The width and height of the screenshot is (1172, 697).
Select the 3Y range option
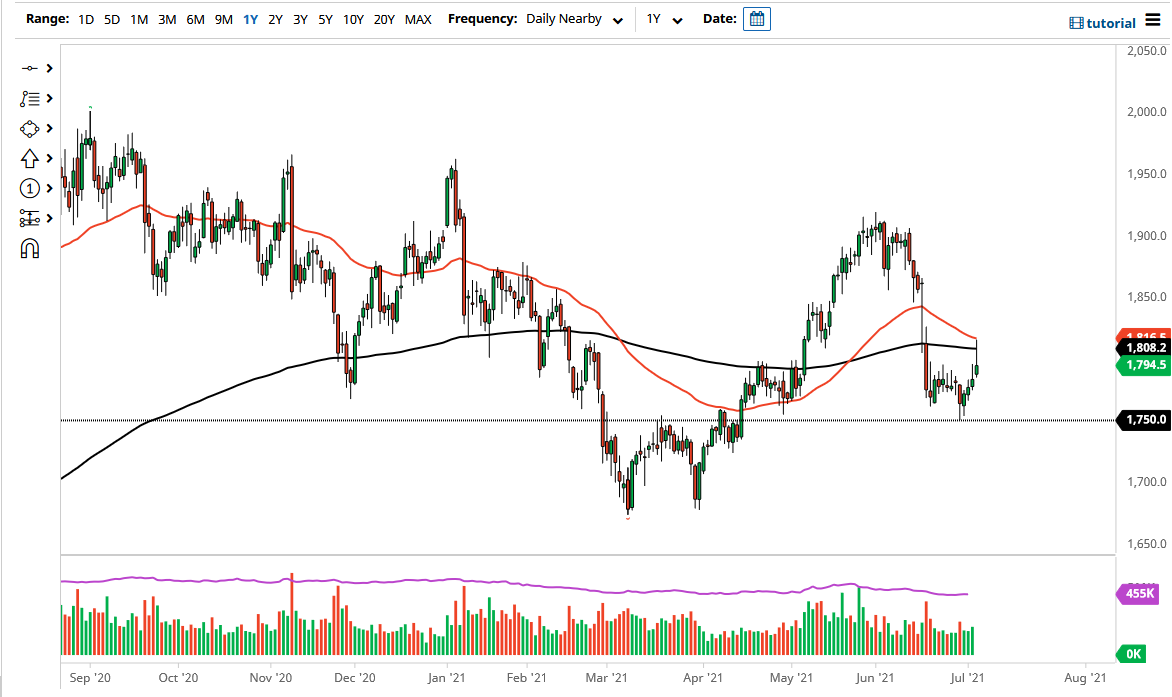click(x=300, y=19)
